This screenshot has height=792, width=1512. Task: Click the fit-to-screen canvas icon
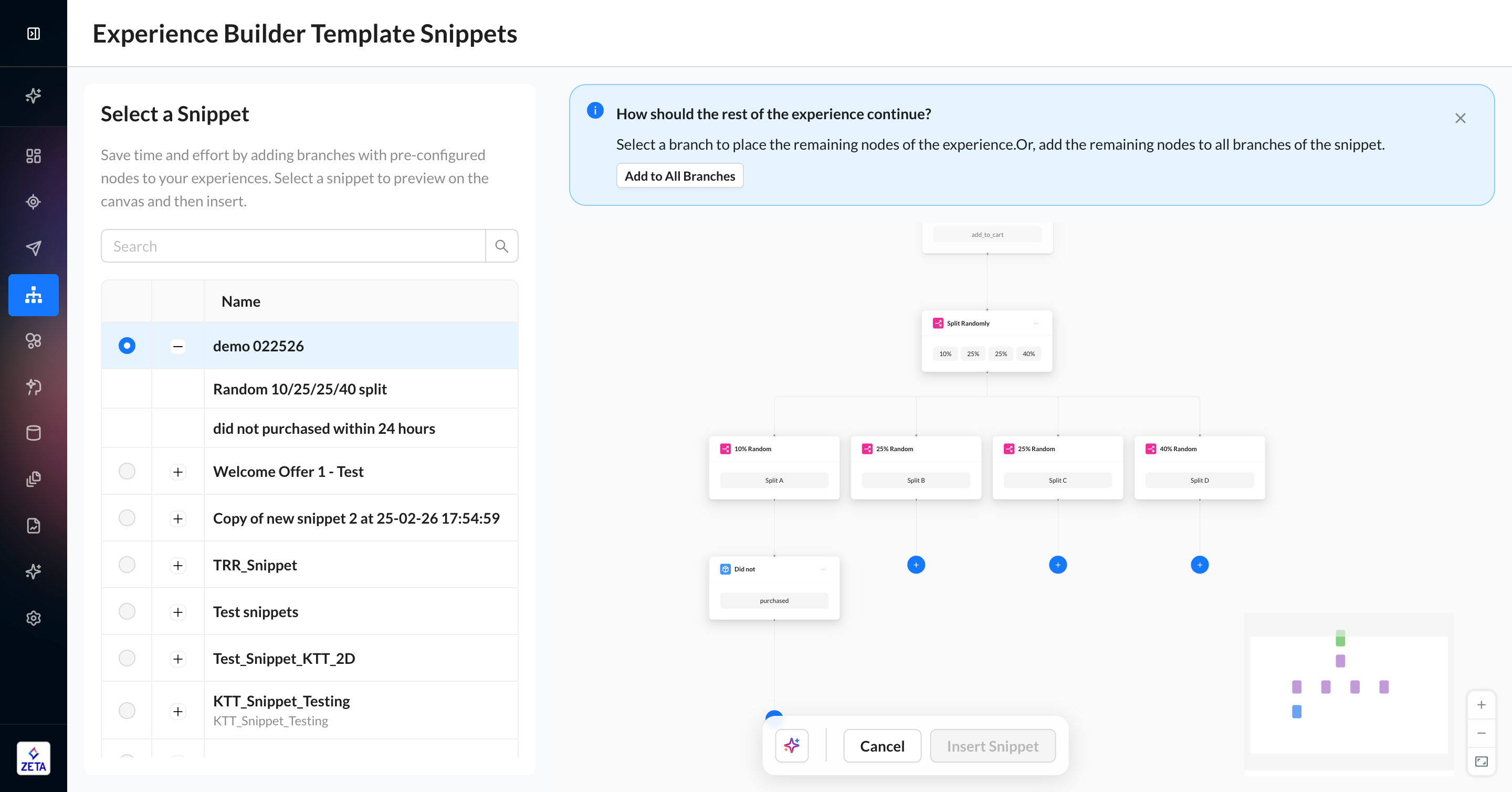click(x=1481, y=762)
